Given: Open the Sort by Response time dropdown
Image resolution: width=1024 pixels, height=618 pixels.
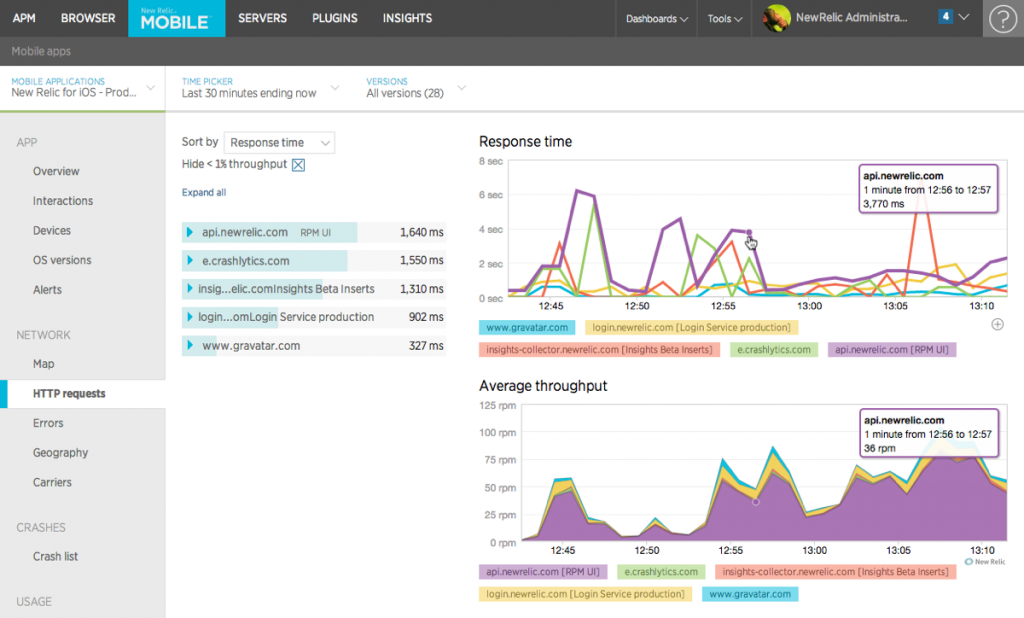Looking at the screenshot, I should [x=279, y=142].
